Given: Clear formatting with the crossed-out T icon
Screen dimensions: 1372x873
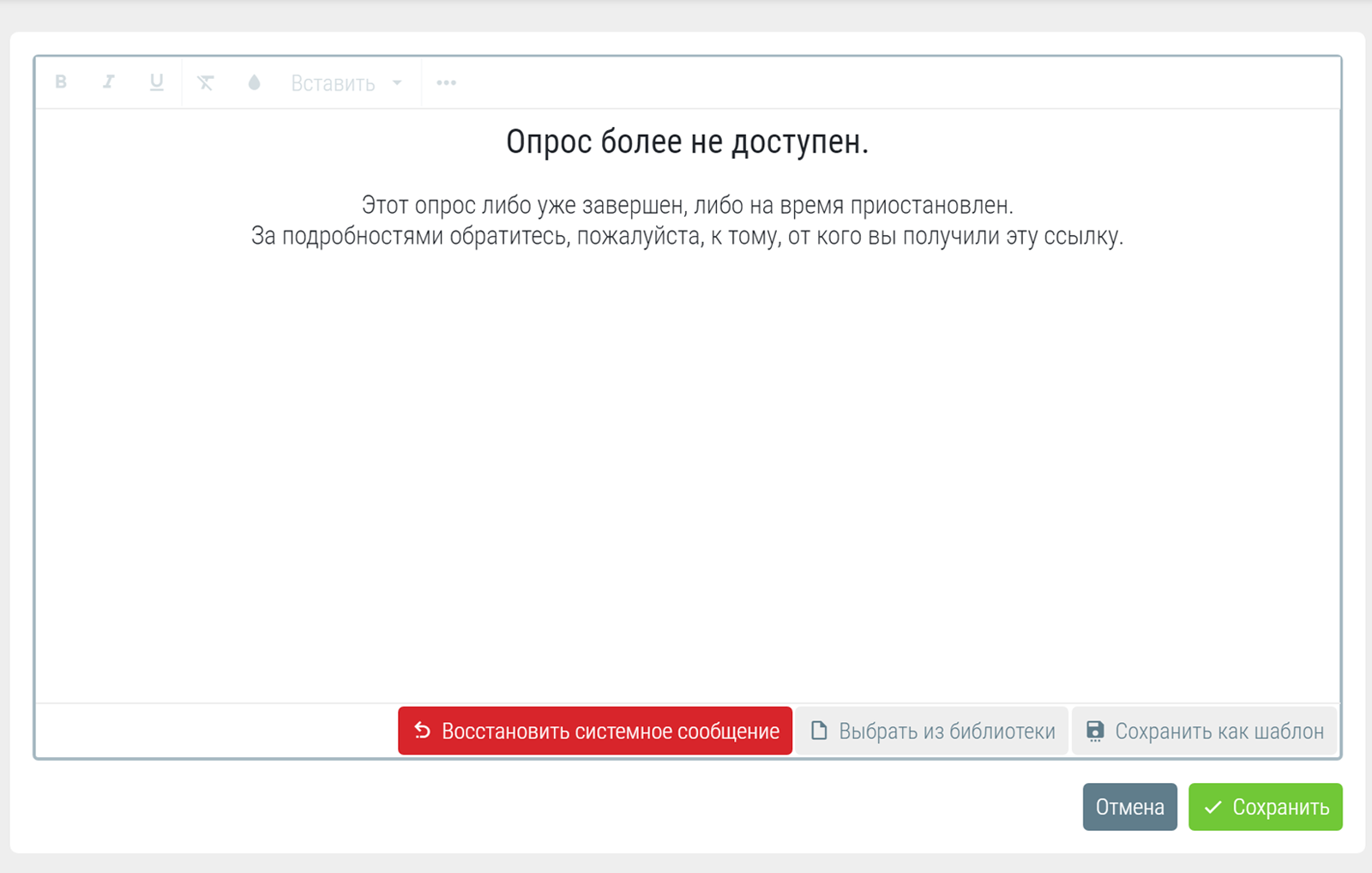Looking at the screenshot, I should pyautogui.click(x=206, y=82).
